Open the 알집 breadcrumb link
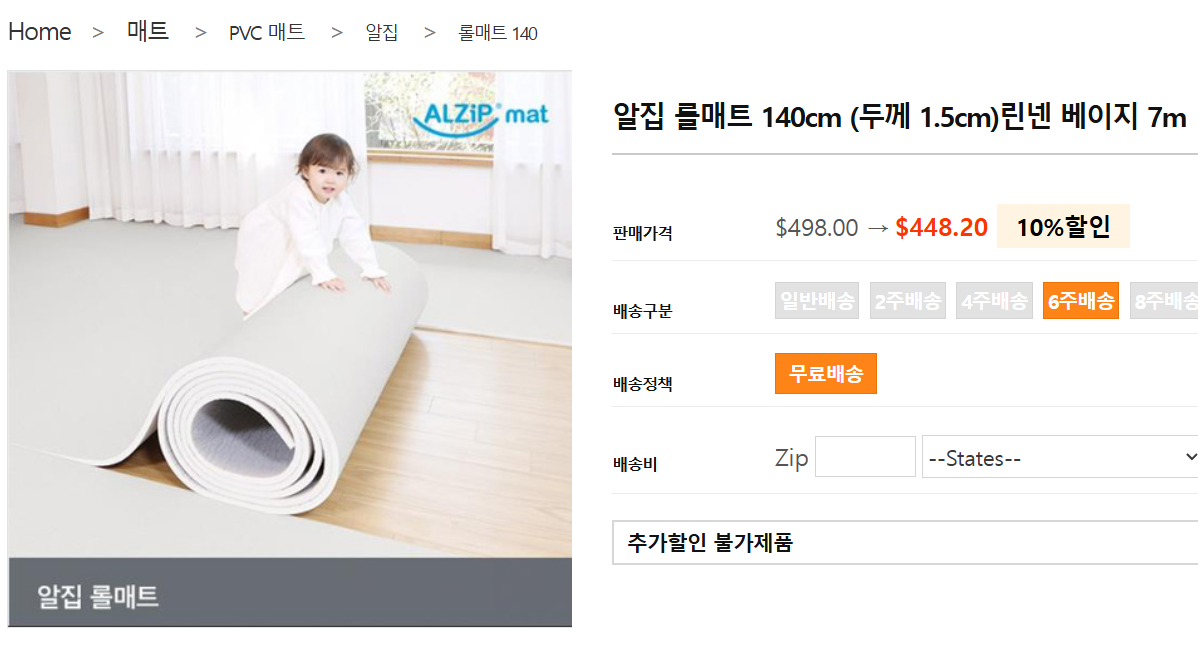Viewport: 1198px width, 668px height. [382, 33]
